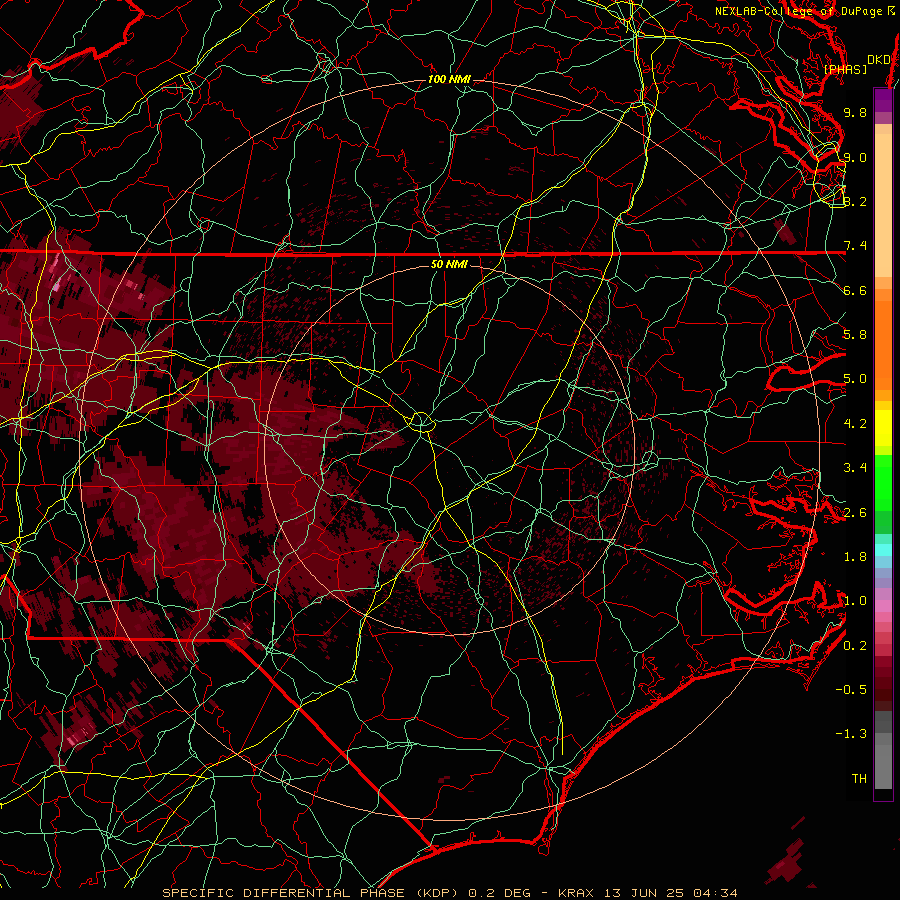Click the 7.4 value on the color scale
Screen dimensions: 900x900
(855, 246)
